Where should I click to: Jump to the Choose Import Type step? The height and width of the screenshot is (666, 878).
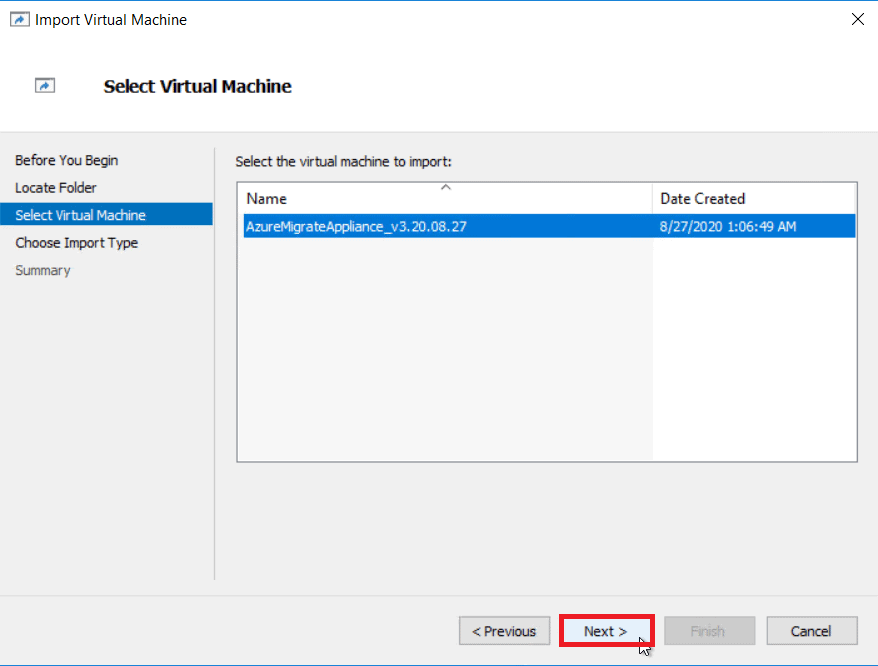coord(75,242)
